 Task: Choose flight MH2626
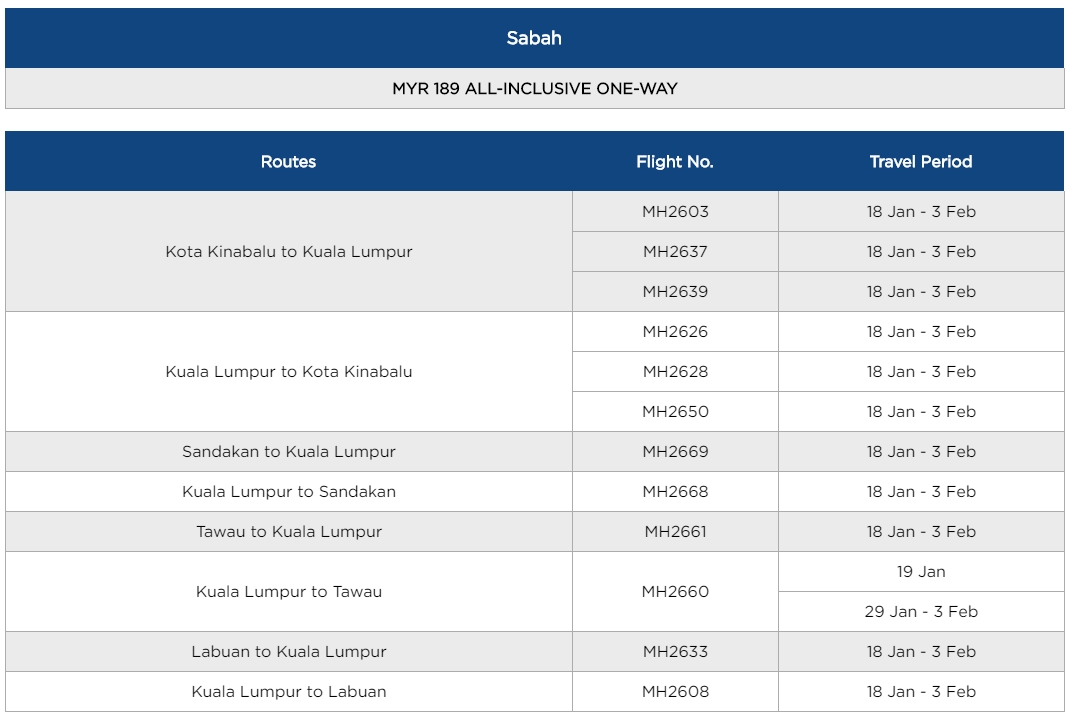point(675,332)
